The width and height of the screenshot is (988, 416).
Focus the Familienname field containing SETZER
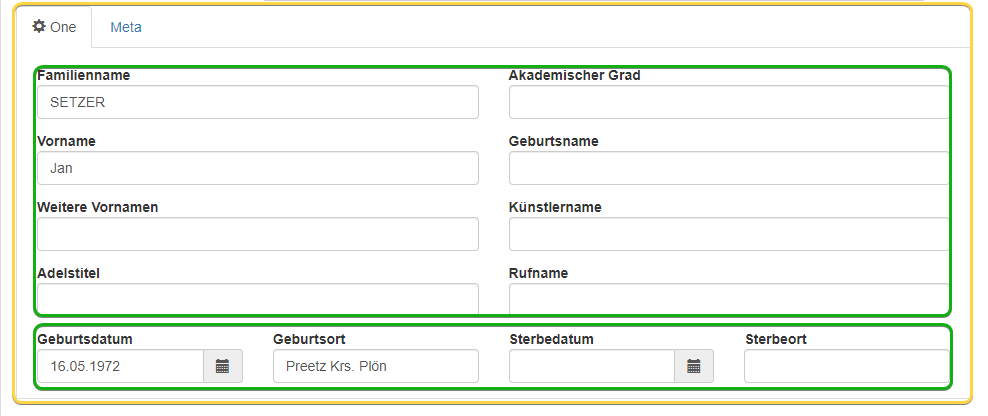click(258, 102)
